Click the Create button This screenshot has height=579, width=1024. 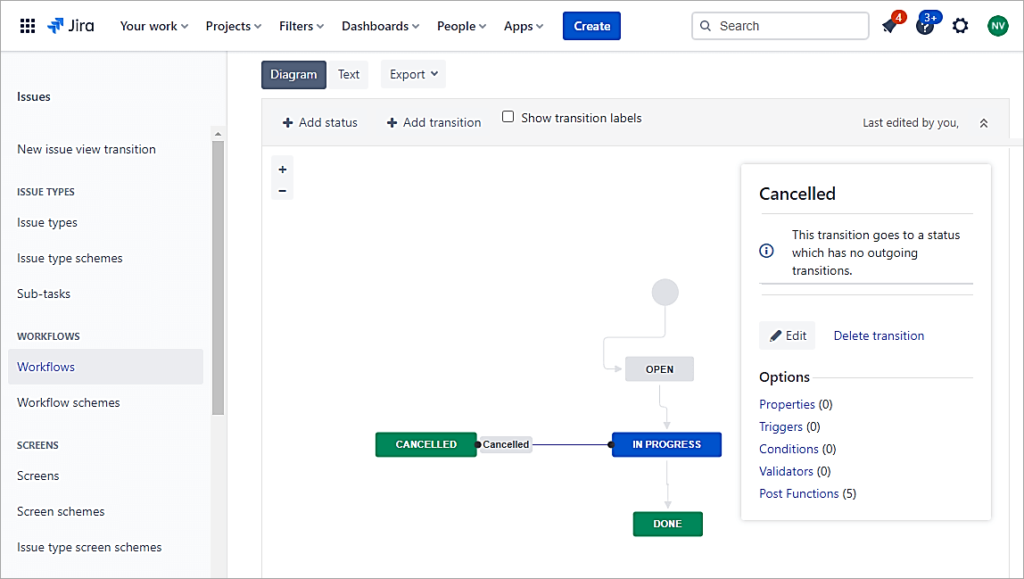(x=591, y=25)
